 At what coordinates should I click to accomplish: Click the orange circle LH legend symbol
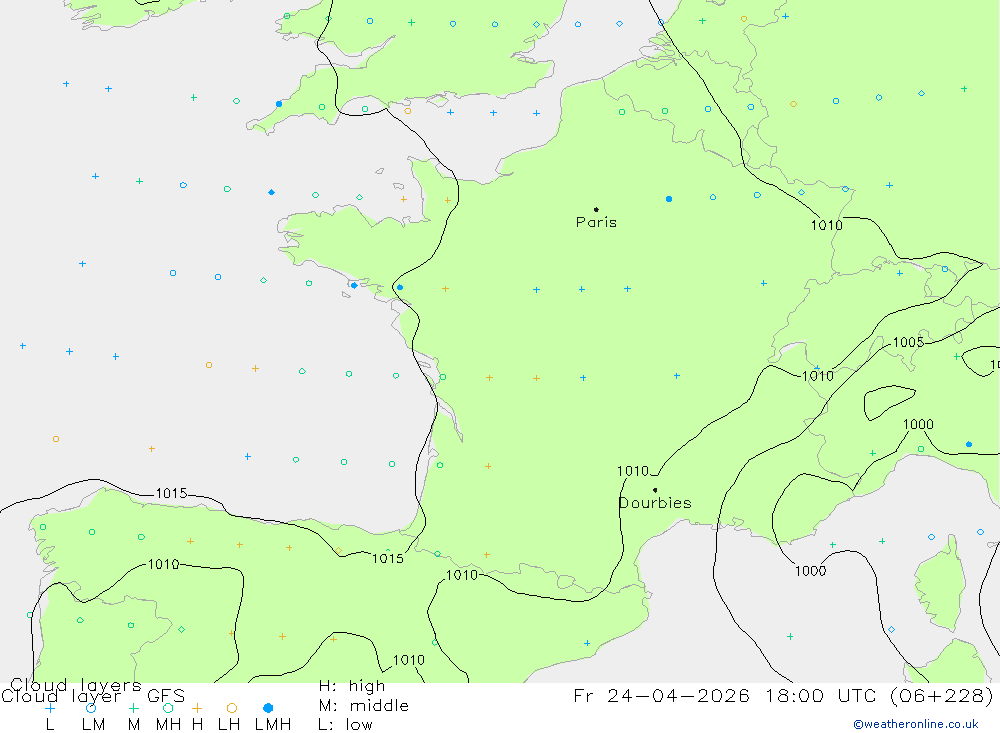[232, 708]
